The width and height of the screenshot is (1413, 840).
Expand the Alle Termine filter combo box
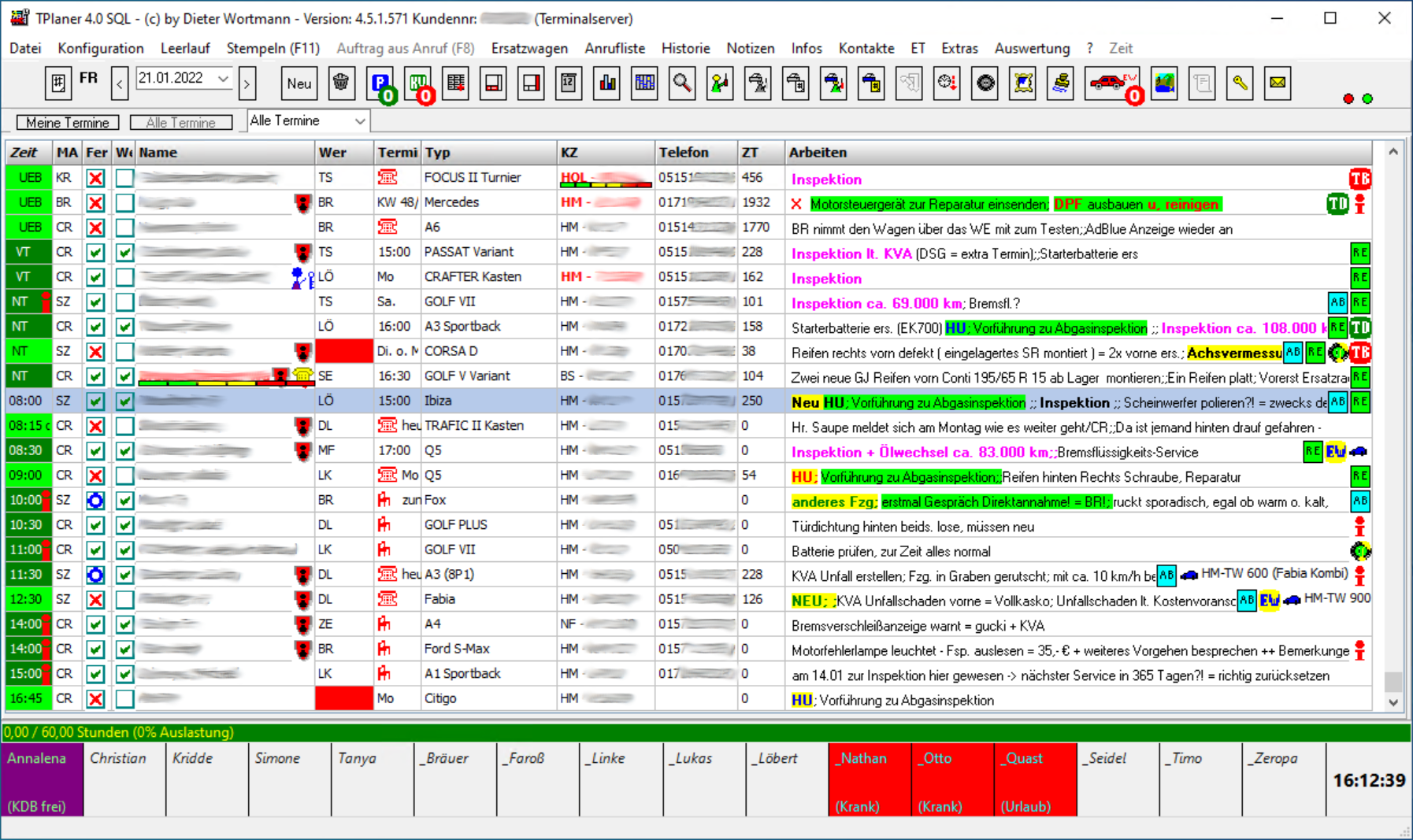359,121
